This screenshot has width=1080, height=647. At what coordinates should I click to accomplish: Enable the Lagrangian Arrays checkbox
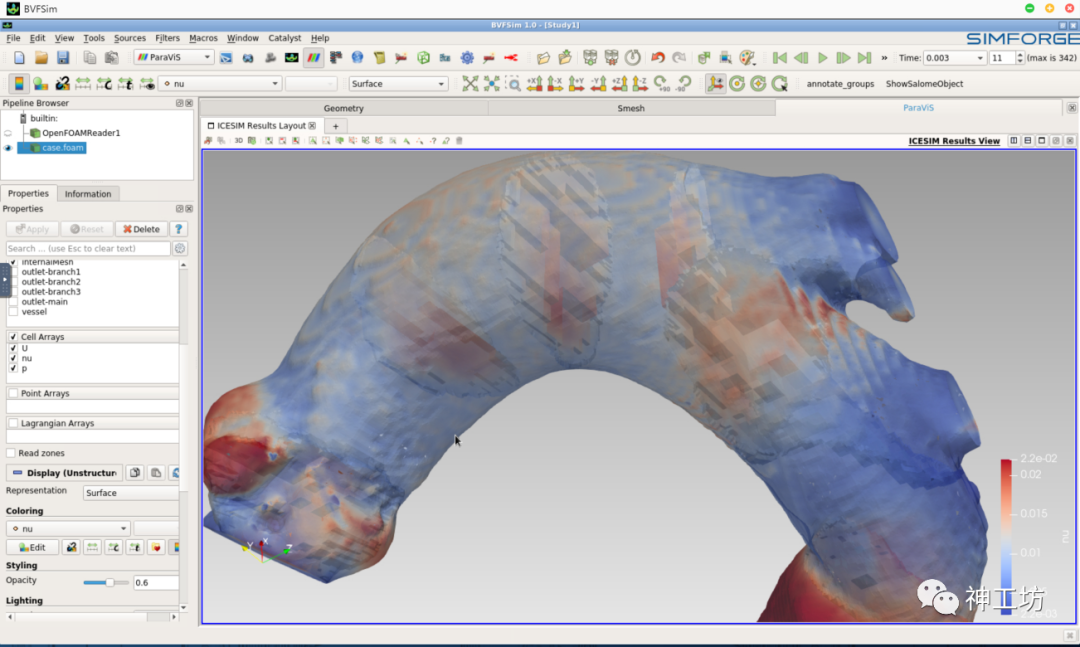click(x=13, y=424)
